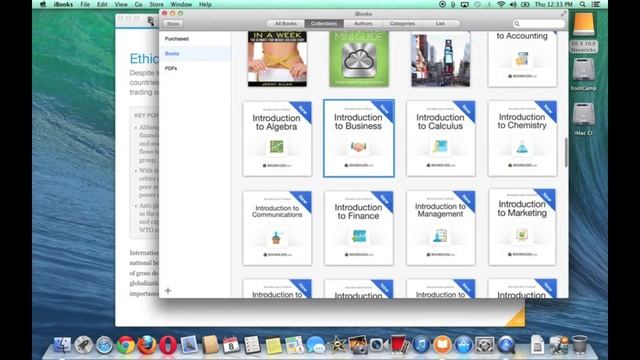Open the Help menu
640x360 pixels.
(x=205, y=4)
